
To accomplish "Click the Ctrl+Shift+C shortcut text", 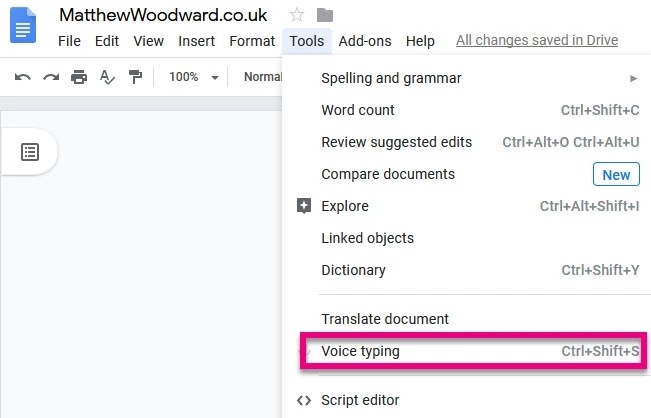I will click(x=600, y=110).
